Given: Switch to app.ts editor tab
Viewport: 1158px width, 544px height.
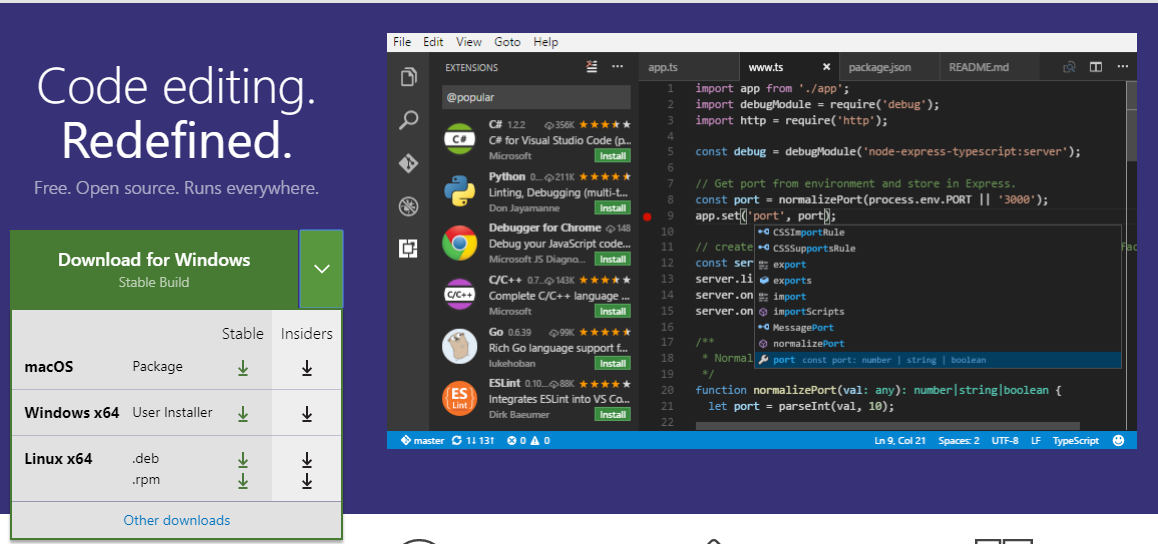Looking at the screenshot, I should pos(688,67).
